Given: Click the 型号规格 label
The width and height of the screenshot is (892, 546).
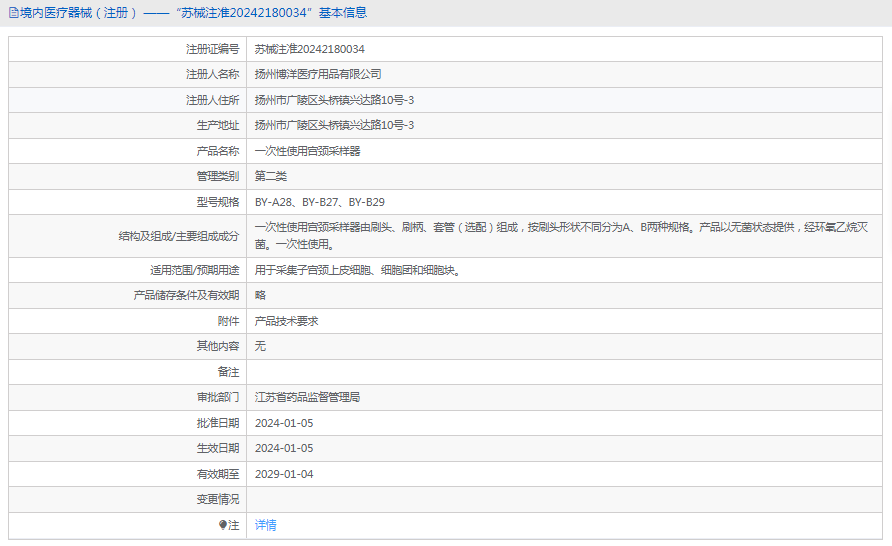Looking at the screenshot, I should tap(218, 202).
